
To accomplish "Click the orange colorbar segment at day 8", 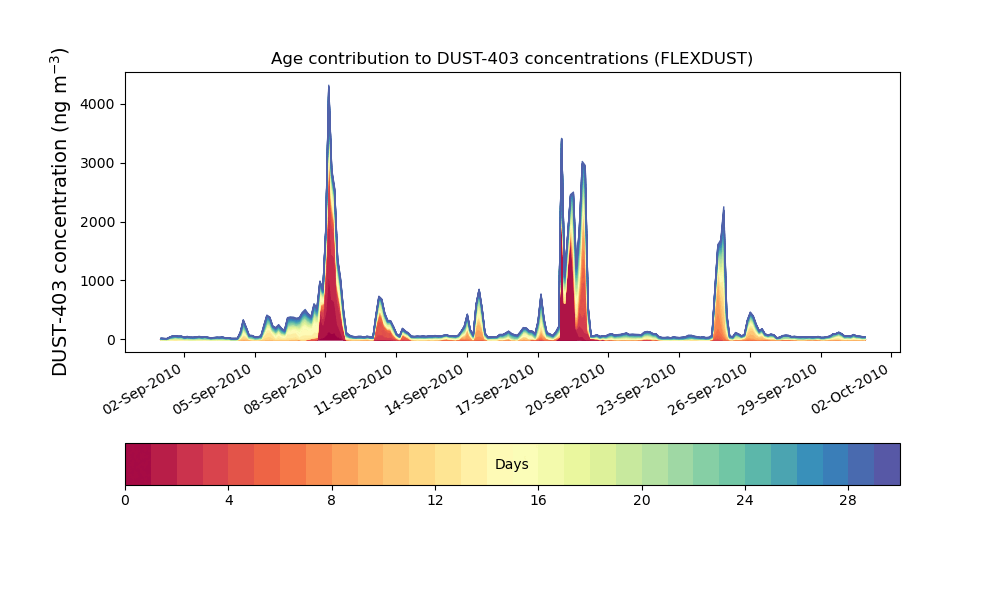I will tap(345, 464).
